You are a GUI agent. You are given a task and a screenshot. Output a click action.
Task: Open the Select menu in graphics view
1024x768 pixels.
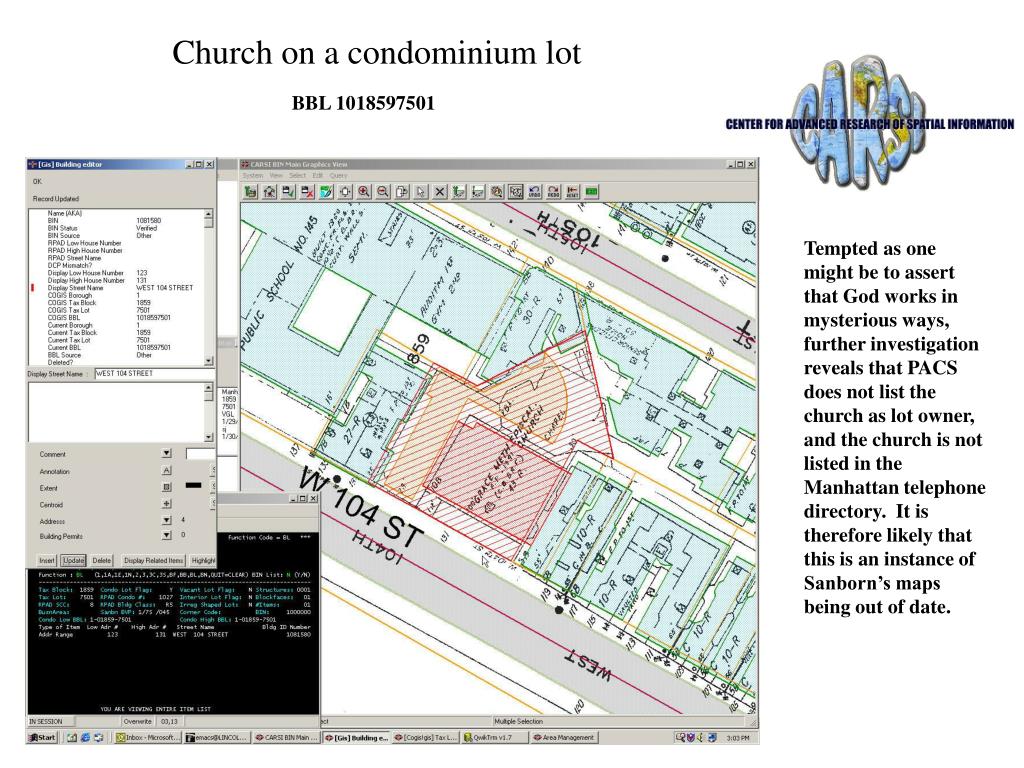tap(297, 176)
